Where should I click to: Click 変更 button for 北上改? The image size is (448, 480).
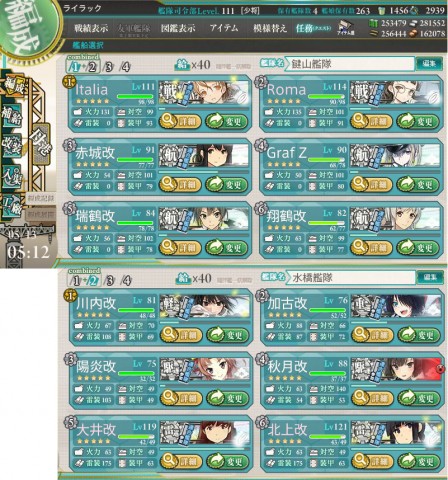pyautogui.click(x=419, y=462)
